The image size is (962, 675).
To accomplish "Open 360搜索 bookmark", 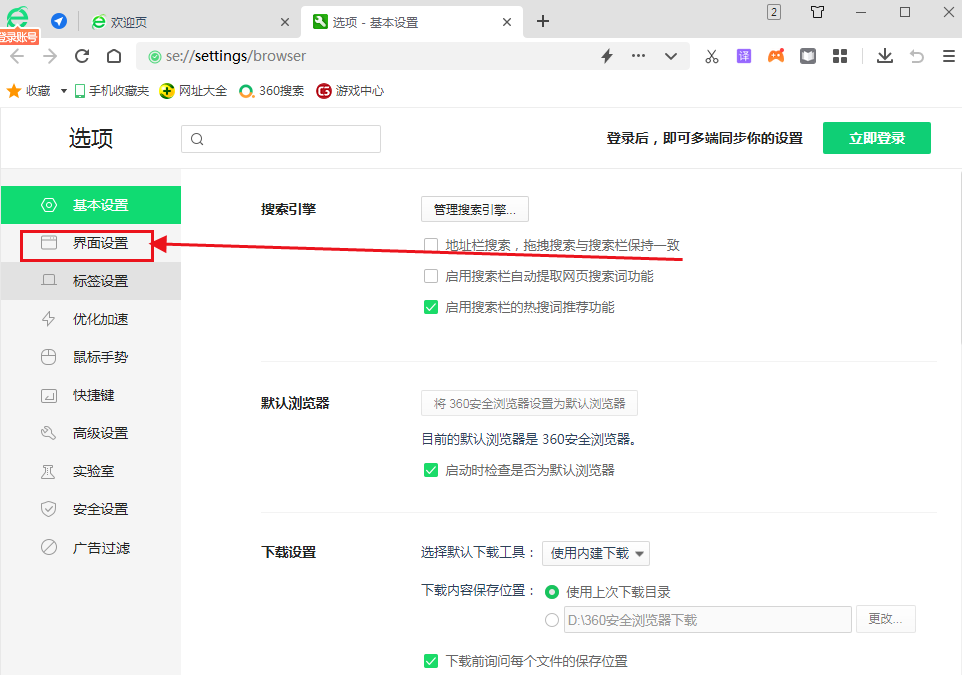I will (272, 91).
